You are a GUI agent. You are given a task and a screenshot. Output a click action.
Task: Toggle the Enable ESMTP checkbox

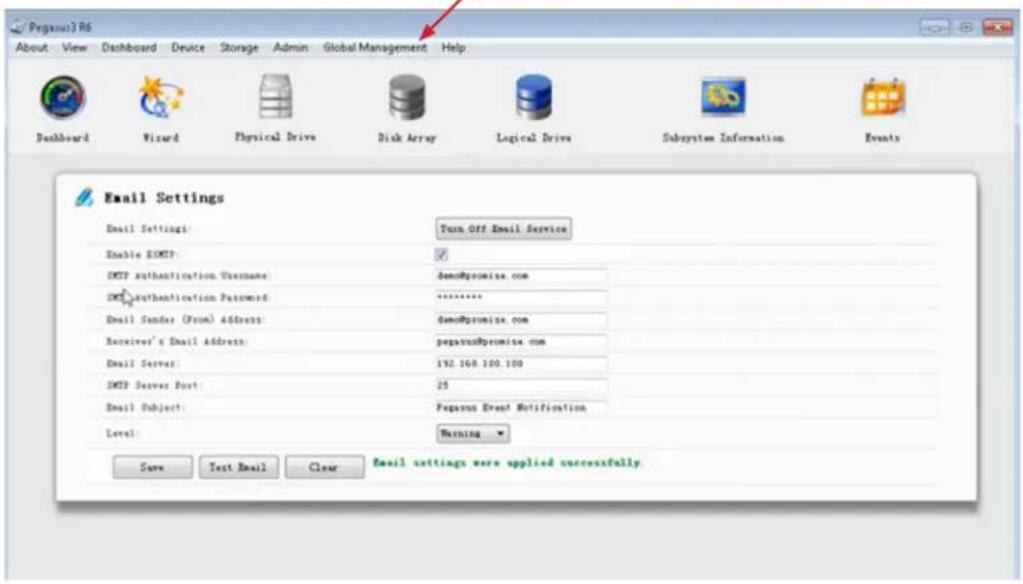[442, 254]
